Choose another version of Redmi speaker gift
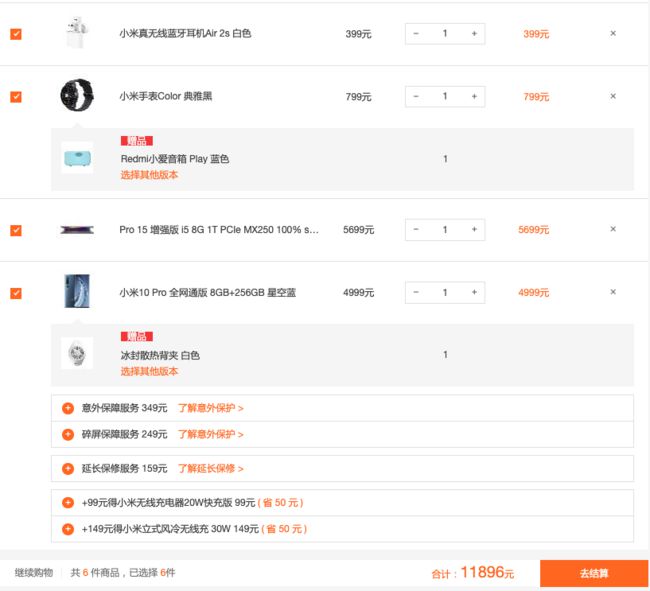This screenshot has width=650, height=591. (x=149, y=175)
